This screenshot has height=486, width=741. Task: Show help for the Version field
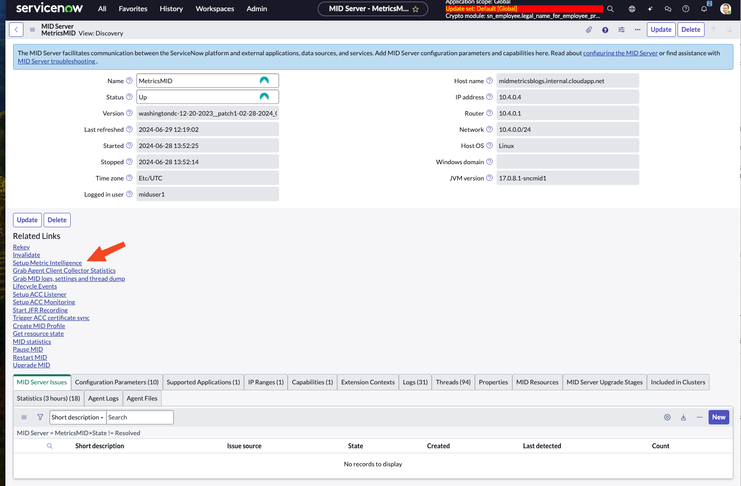pos(129,113)
